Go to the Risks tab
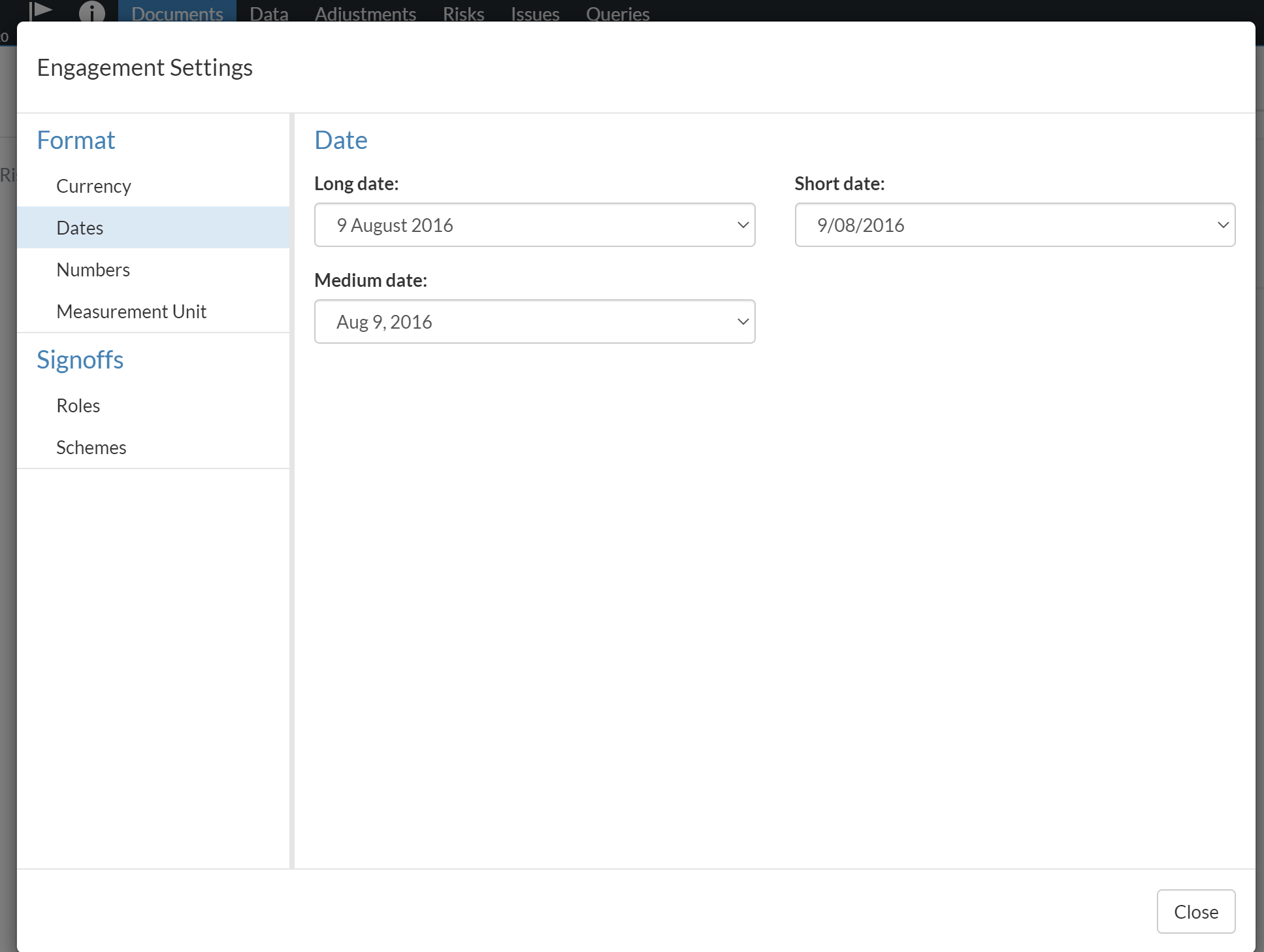 pos(463,13)
